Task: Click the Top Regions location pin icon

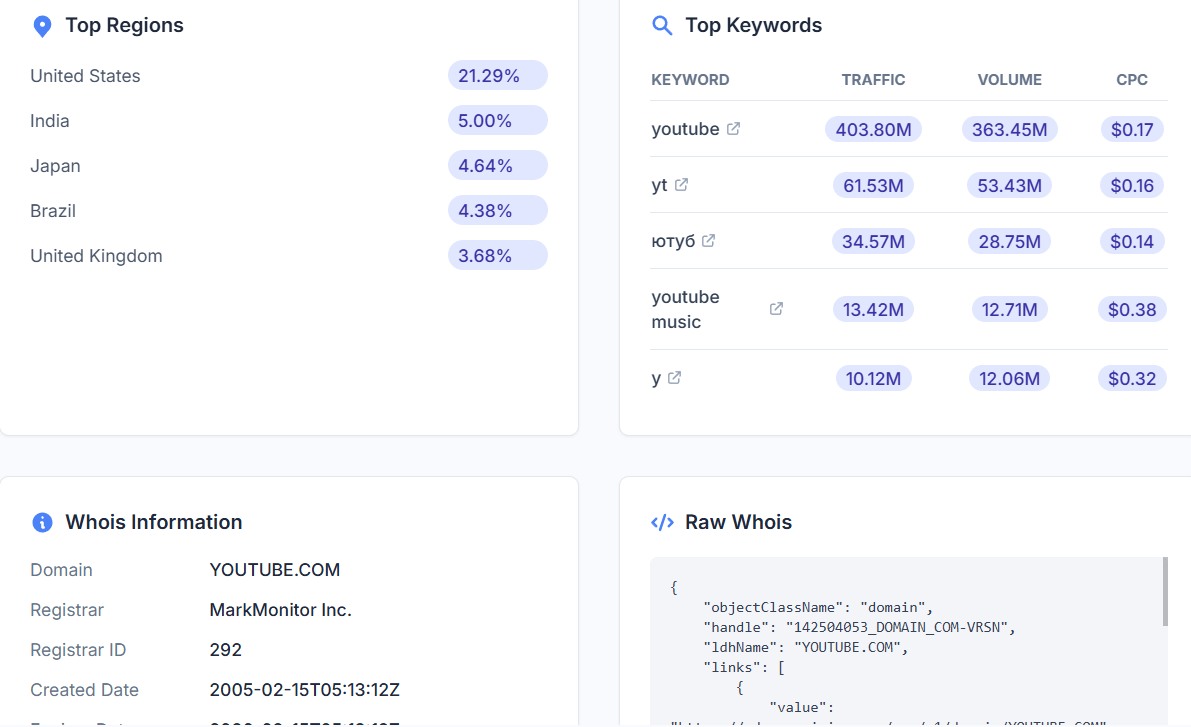Action: click(x=42, y=26)
